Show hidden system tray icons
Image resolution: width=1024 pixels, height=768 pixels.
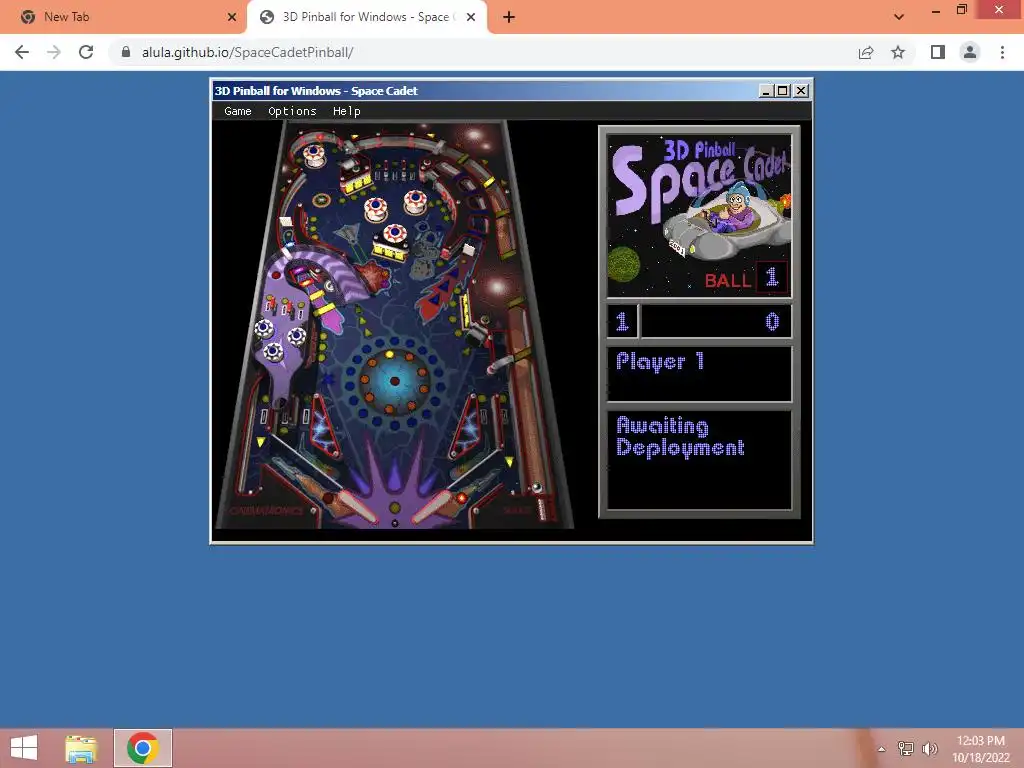(x=881, y=749)
